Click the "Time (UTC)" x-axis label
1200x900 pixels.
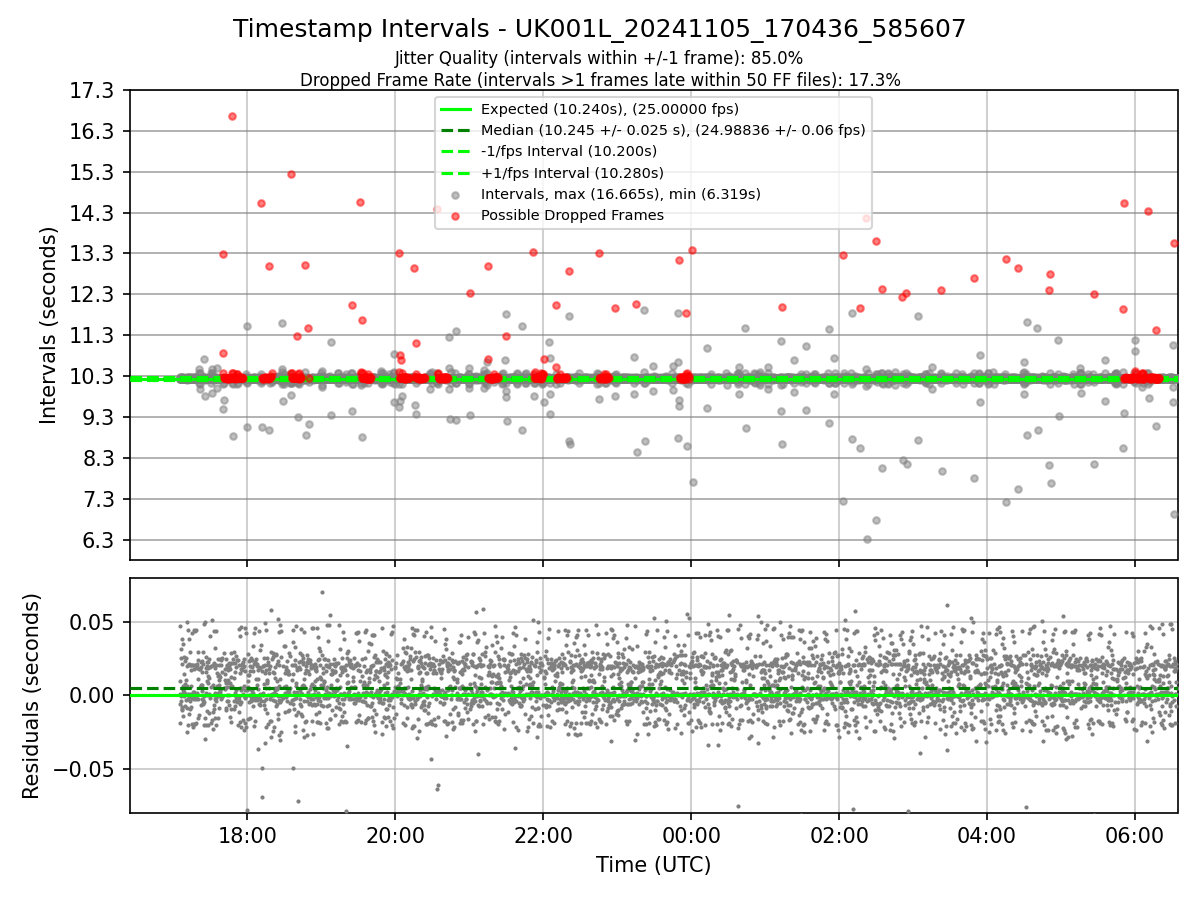[x=653, y=865]
